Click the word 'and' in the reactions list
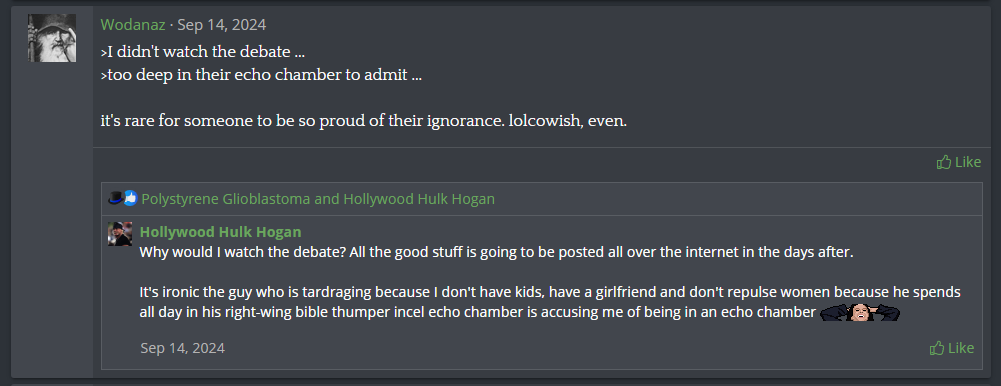The image size is (1001, 386). click(x=327, y=199)
